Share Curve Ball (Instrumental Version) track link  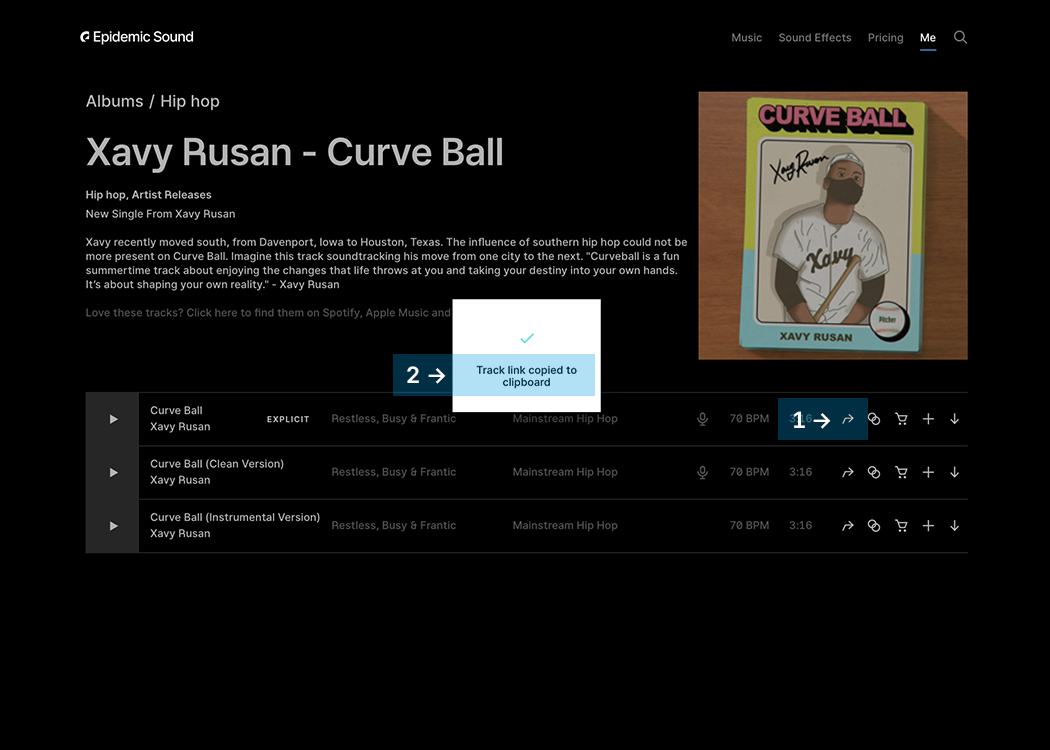847,526
